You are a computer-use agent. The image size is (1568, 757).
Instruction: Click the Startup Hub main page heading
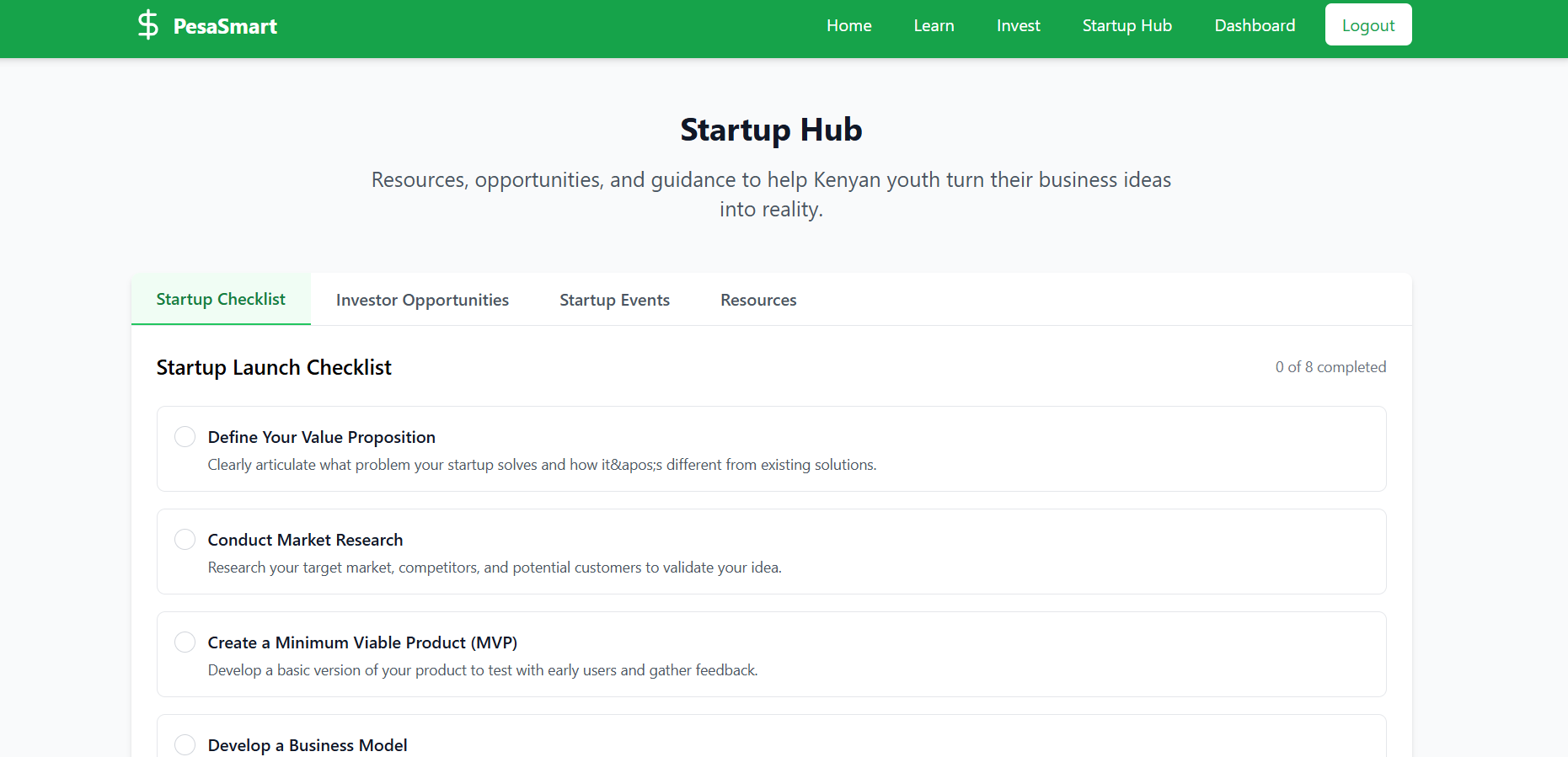click(771, 130)
